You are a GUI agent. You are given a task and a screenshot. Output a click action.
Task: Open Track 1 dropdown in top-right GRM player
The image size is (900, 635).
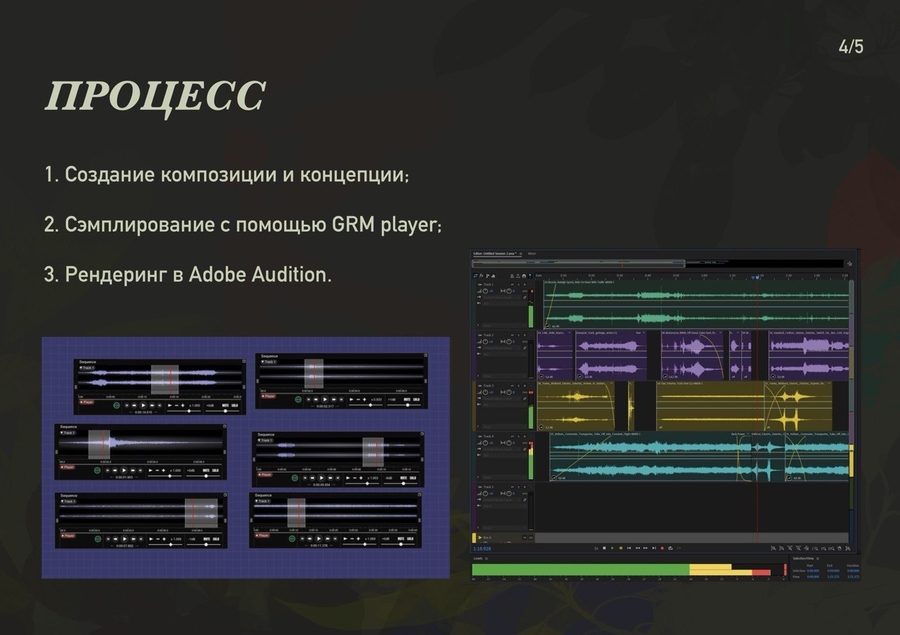[x=269, y=362]
